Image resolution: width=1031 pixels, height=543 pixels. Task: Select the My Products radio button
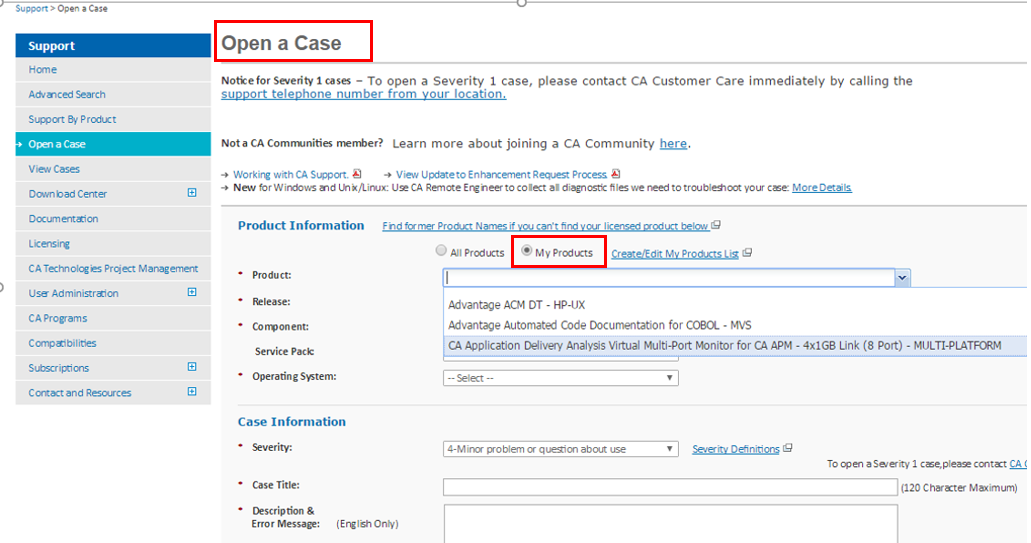(527, 250)
